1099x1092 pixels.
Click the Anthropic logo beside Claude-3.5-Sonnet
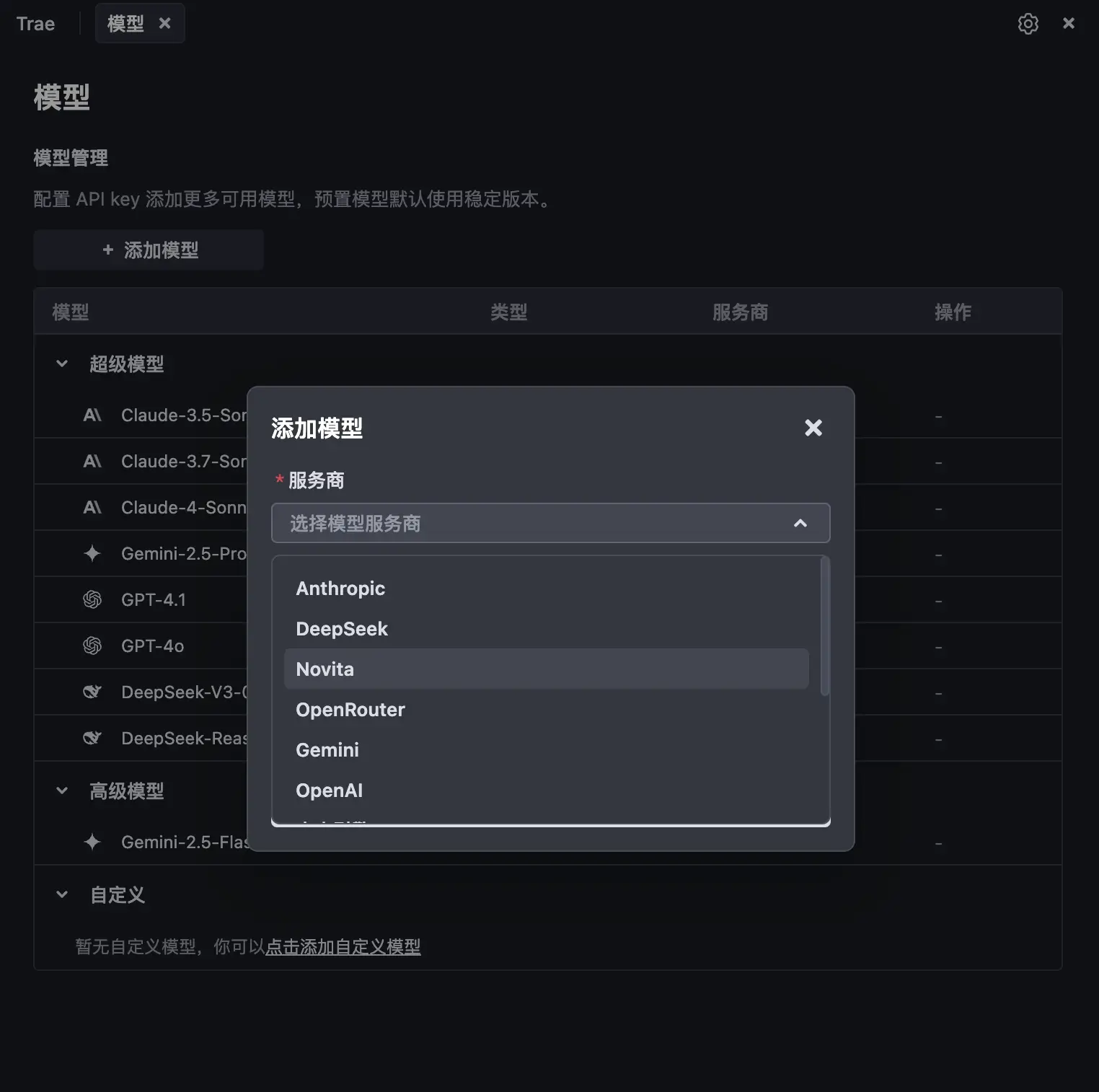point(92,415)
